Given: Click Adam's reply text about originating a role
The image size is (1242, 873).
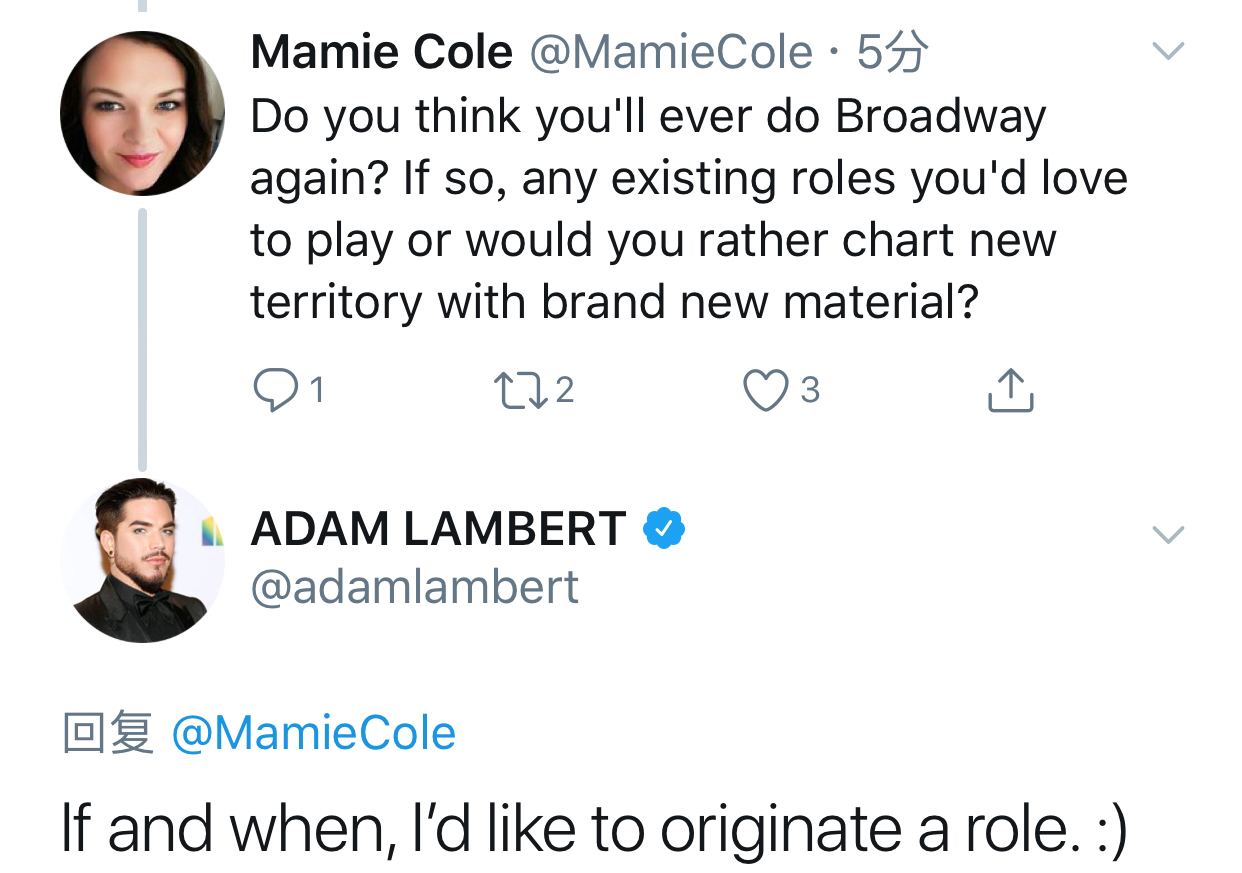Looking at the screenshot, I should tap(594, 828).
